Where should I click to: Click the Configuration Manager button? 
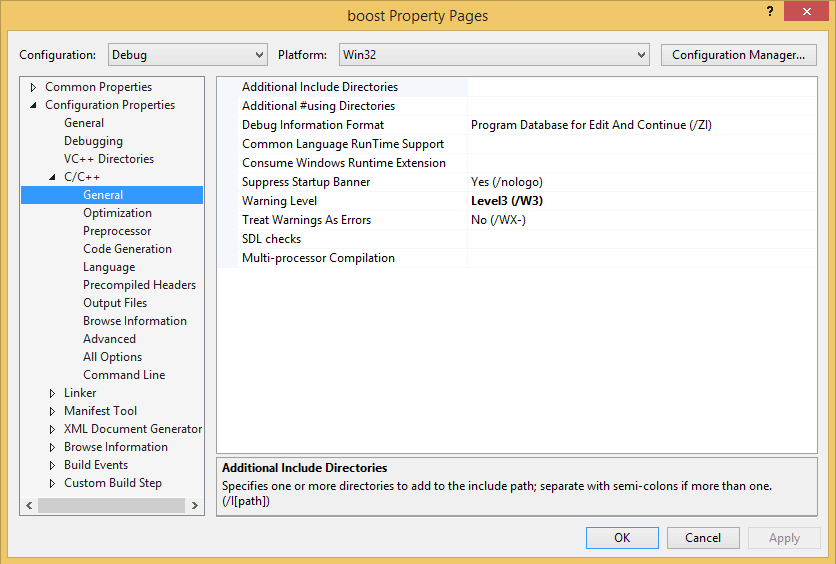pyautogui.click(x=738, y=55)
